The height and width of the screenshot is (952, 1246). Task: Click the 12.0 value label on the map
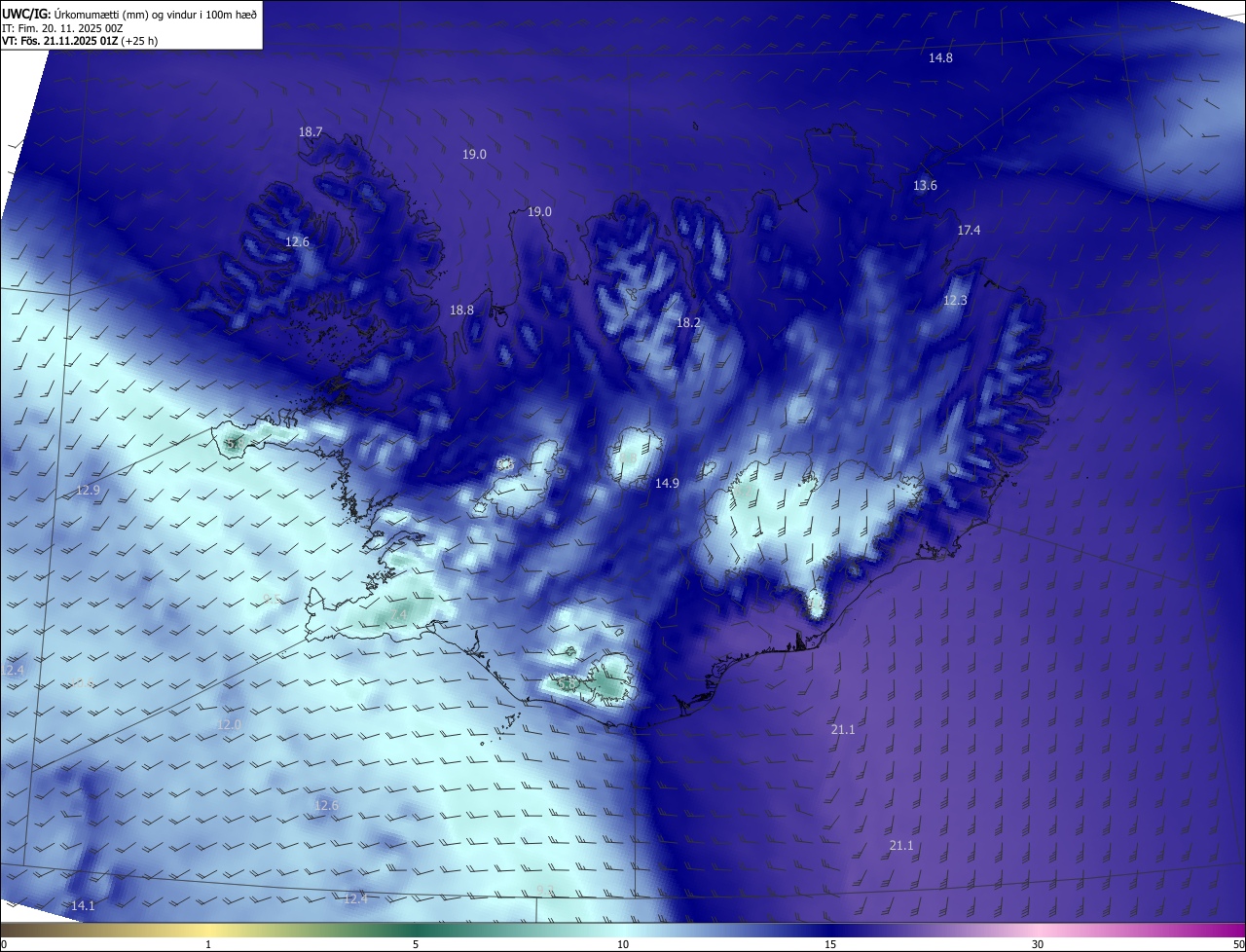229,725
